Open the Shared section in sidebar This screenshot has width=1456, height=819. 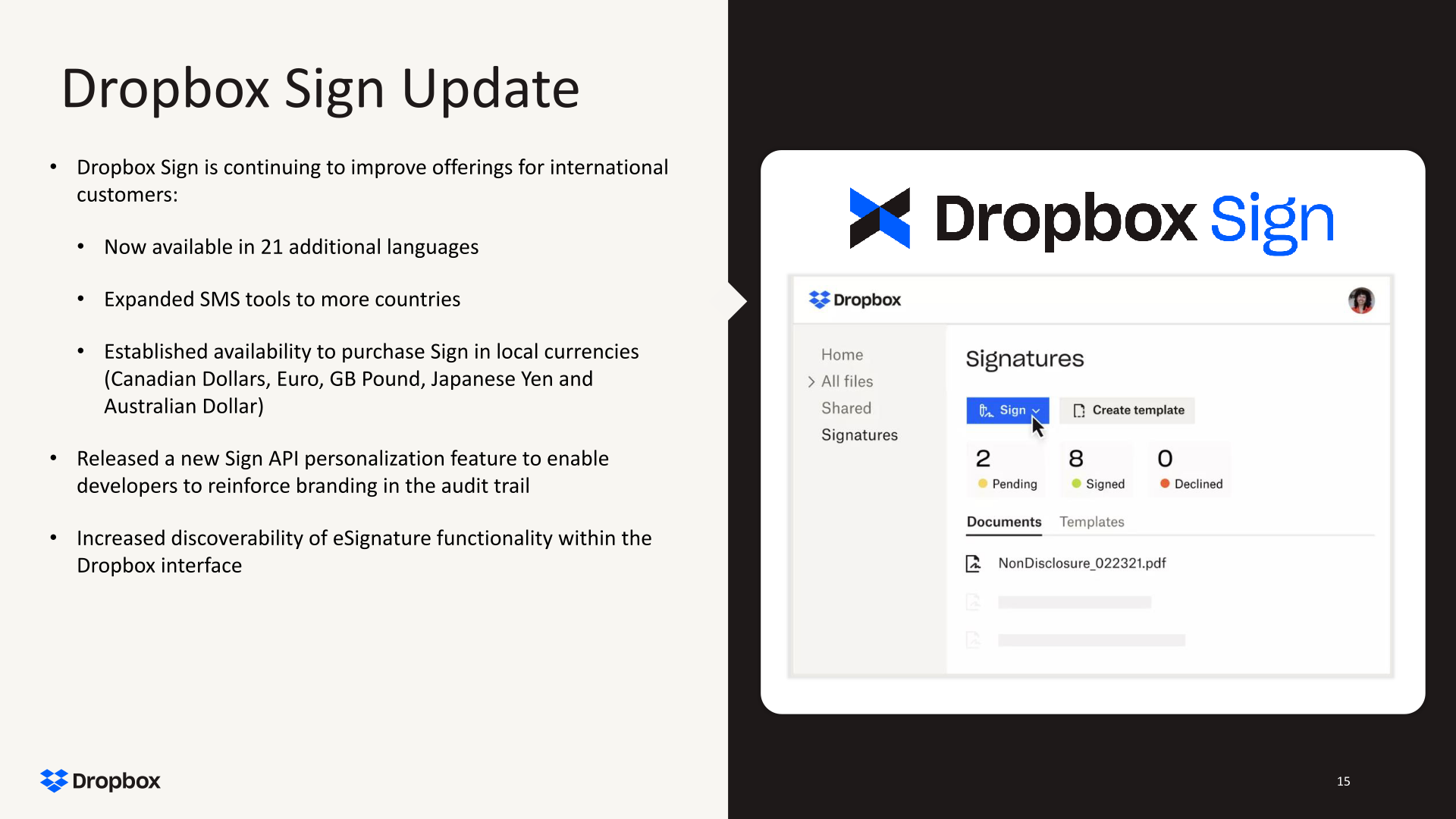coord(846,408)
